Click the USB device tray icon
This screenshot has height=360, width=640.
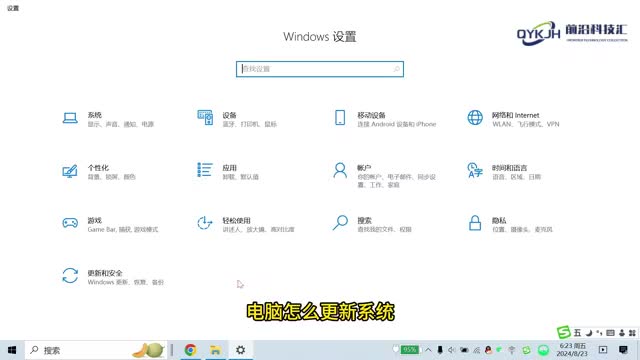[x=440, y=350]
